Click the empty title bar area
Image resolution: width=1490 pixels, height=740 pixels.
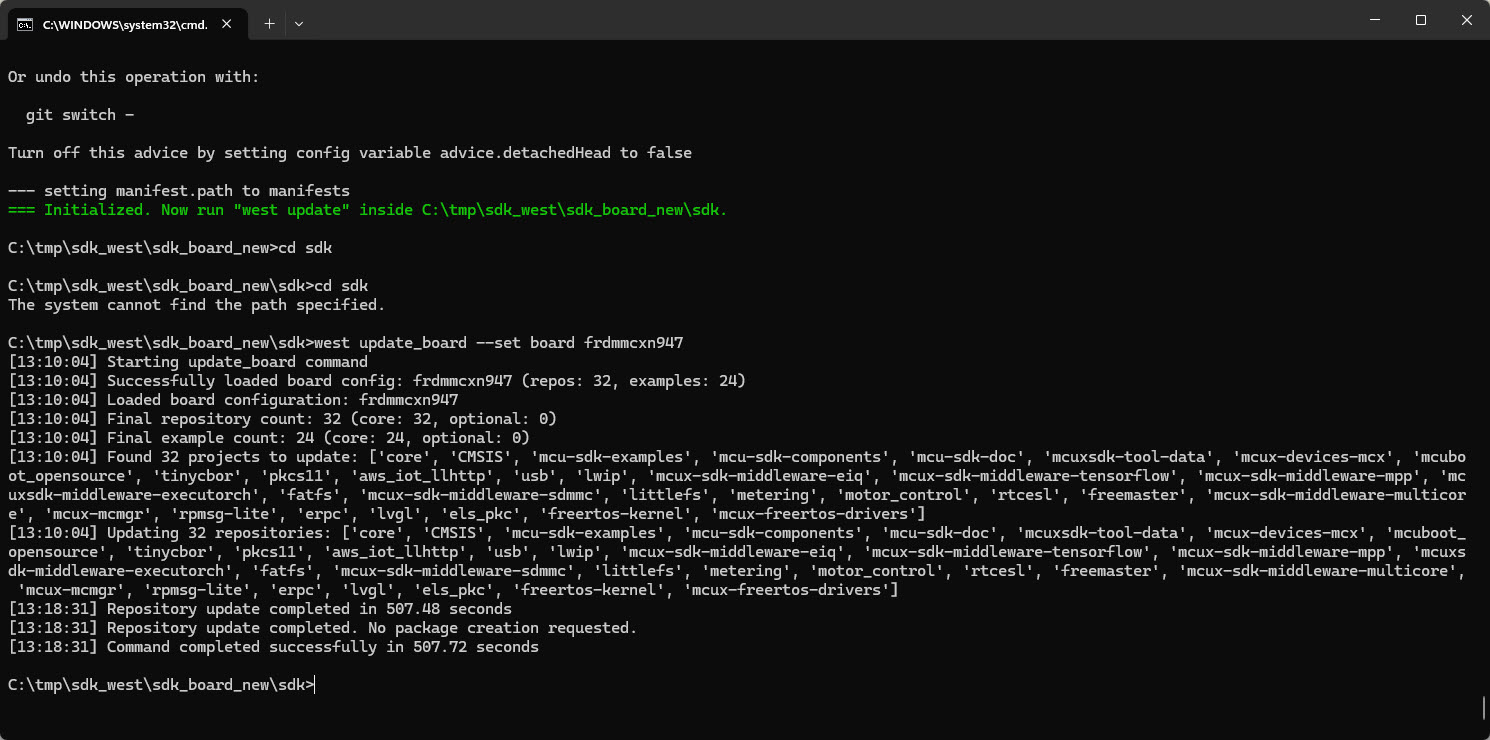[x=800, y=20]
